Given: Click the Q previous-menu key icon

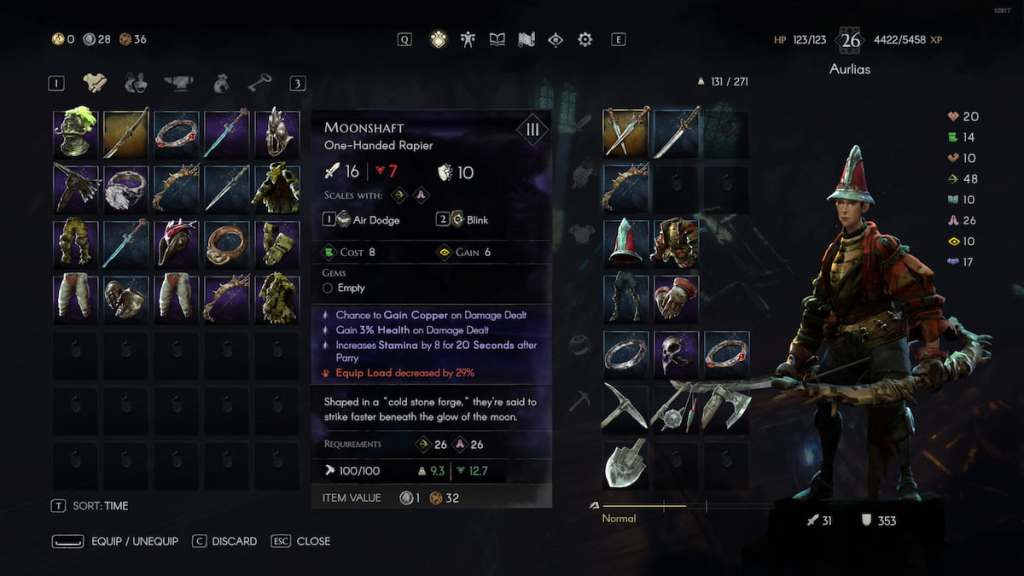Looking at the screenshot, I should [405, 40].
